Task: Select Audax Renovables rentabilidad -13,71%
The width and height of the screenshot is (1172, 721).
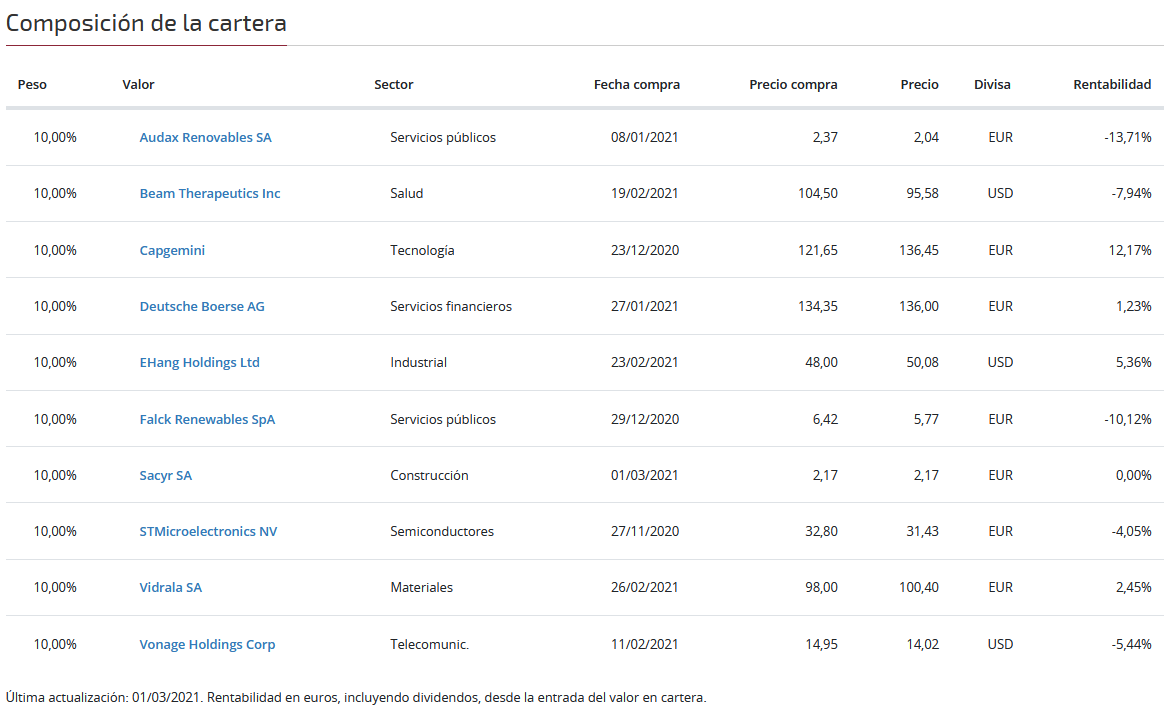Action: click(1128, 137)
